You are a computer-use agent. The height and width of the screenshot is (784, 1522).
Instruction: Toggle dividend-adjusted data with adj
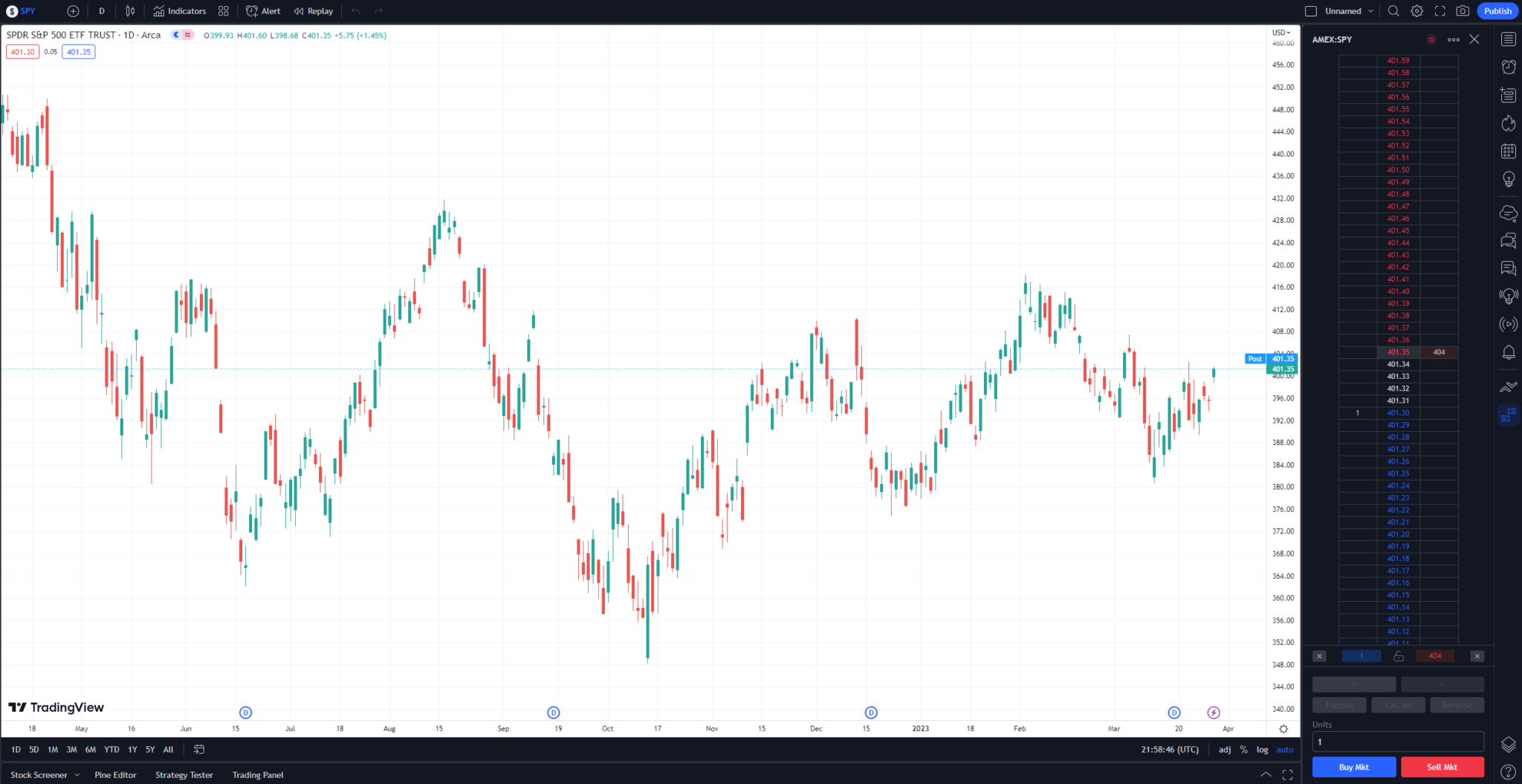pyautogui.click(x=1224, y=749)
